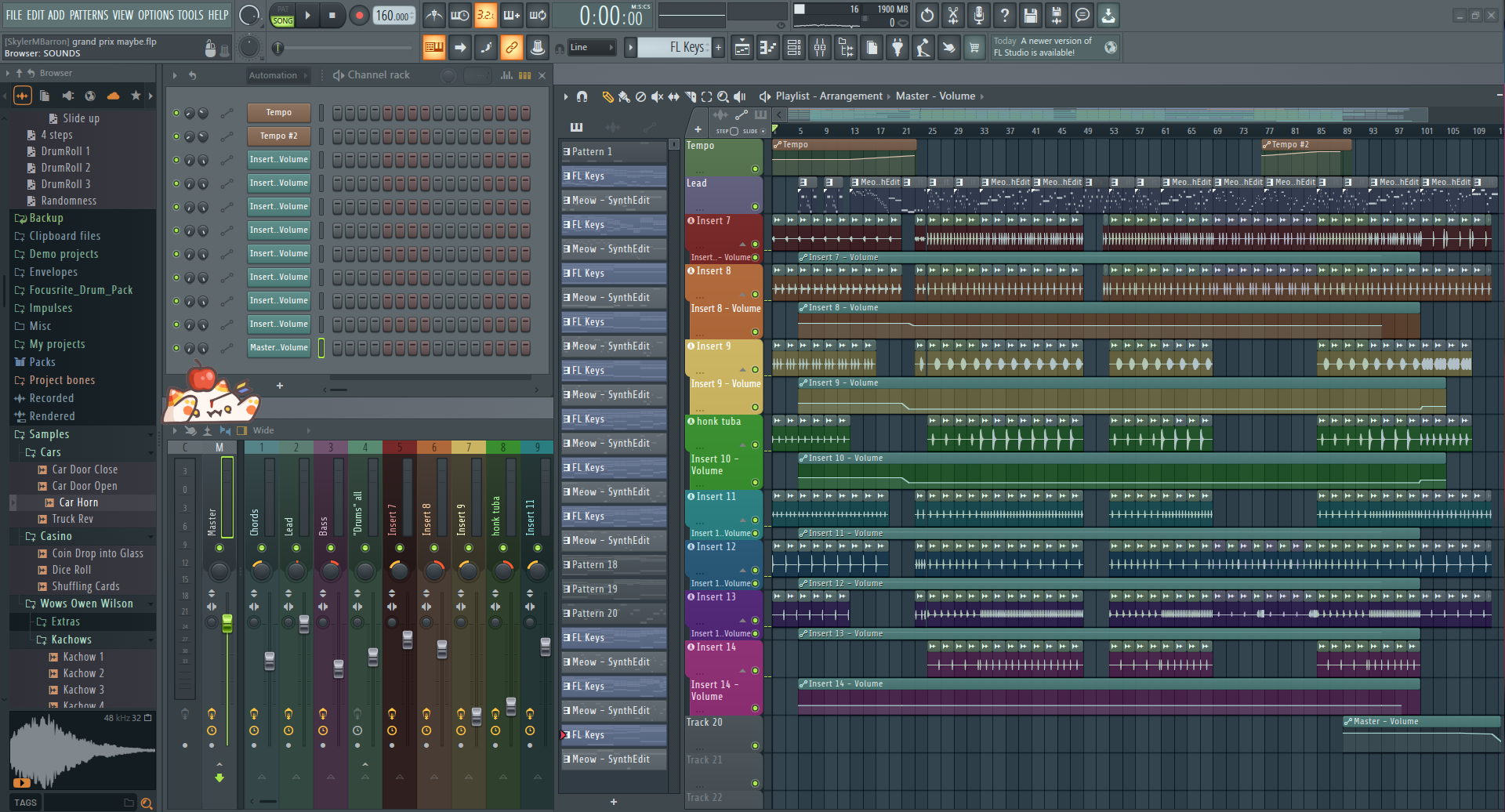The width and height of the screenshot is (1505, 812).
Task: Select the playlist Slice tool
Action: point(691,96)
